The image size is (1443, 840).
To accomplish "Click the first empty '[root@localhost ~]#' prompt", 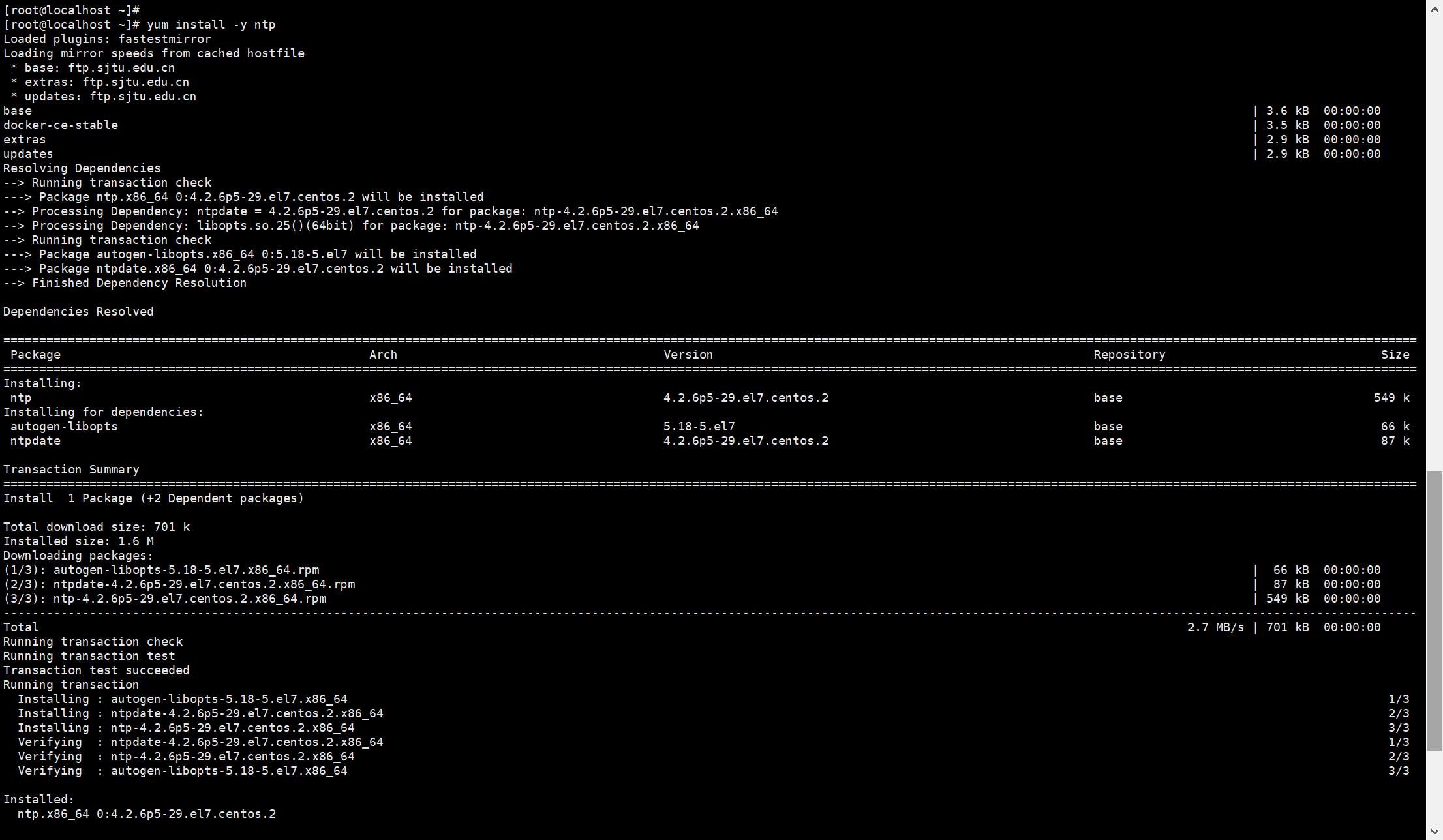I will tap(71, 10).
